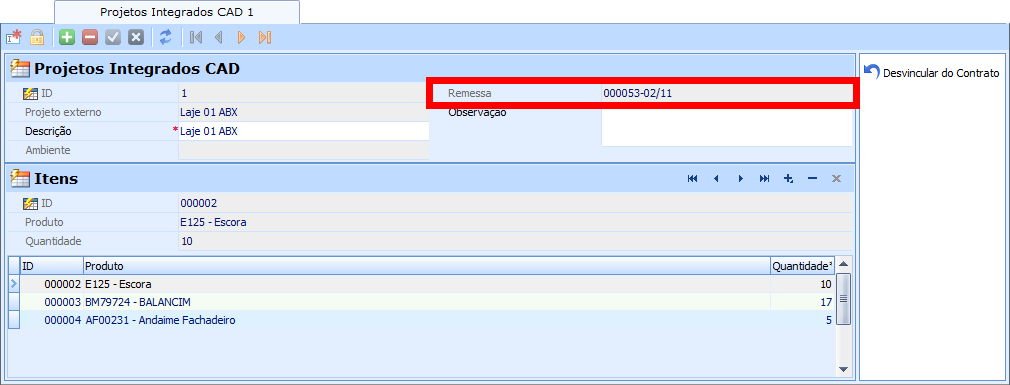Click the green add record icon
Screen dimensions: 1010x385
point(67,37)
